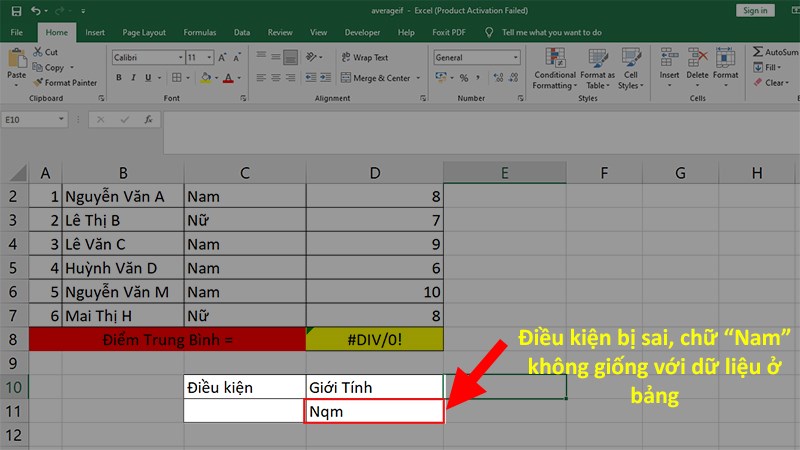Image resolution: width=800 pixels, height=450 pixels.
Task: Click the Format cells icon
Action: (725, 57)
